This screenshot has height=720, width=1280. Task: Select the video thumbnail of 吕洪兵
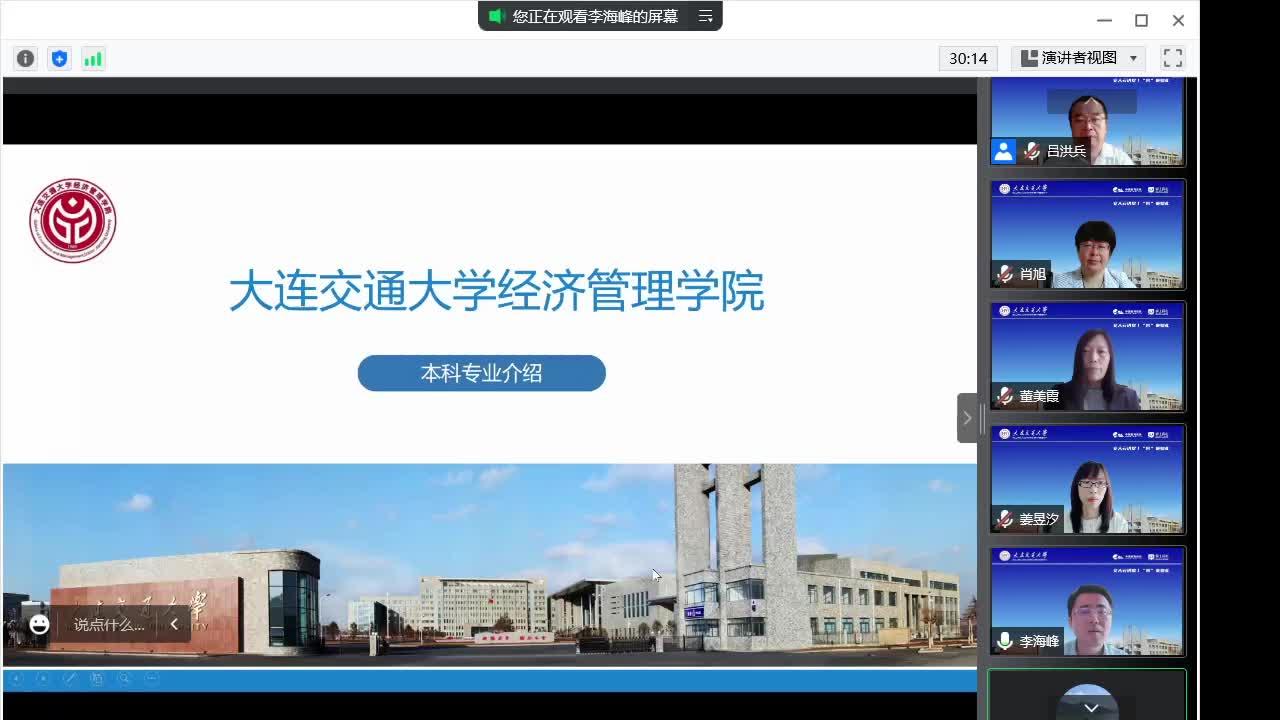pyautogui.click(x=1087, y=121)
